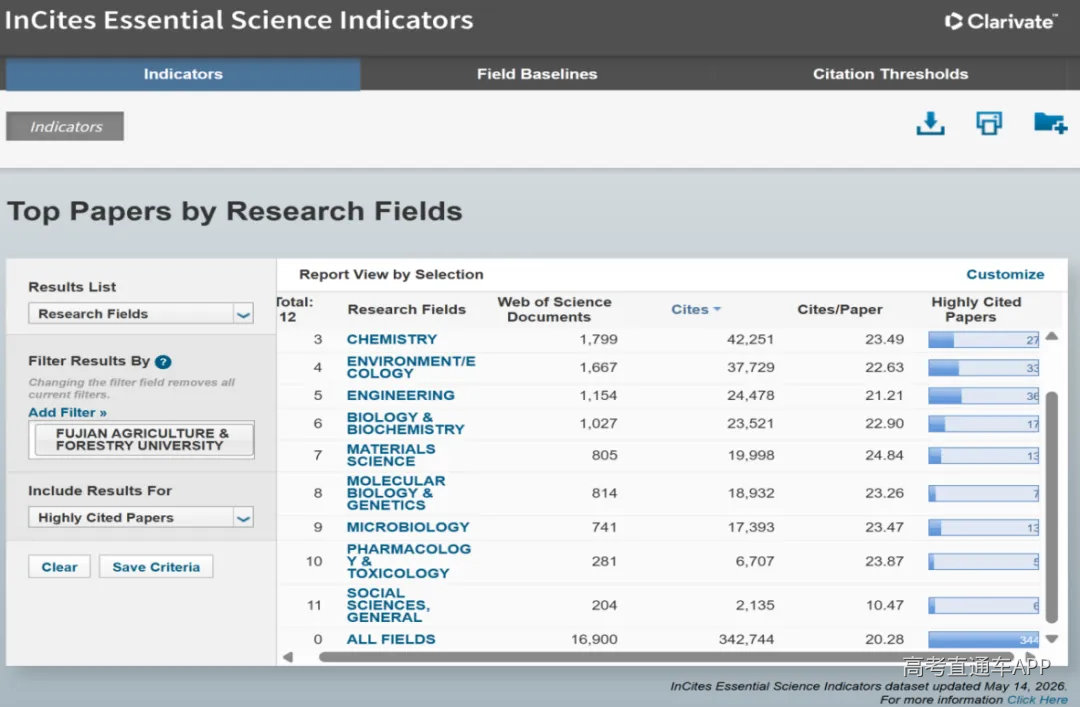
Task: Open the Research Fields results list dropdown
Action: pyautogui.click(x=141, y=314)
